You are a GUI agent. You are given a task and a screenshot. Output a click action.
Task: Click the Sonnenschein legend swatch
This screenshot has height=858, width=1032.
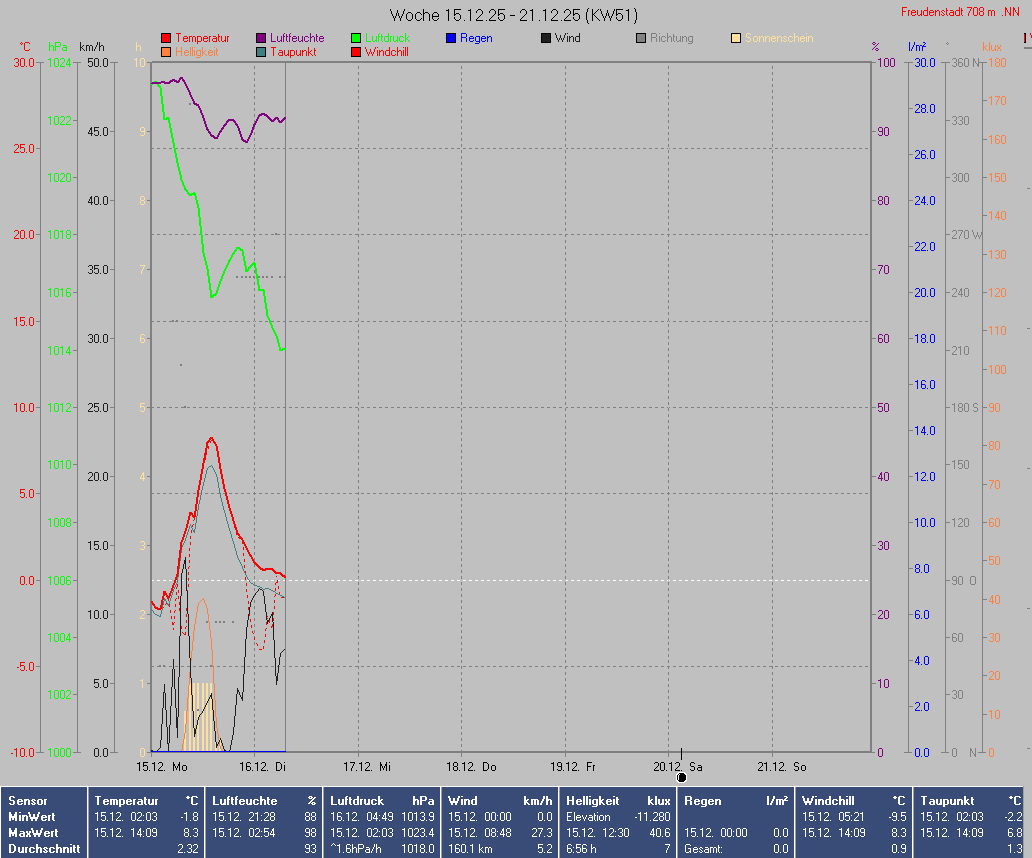pyautogui.click(x=736, y=38)
